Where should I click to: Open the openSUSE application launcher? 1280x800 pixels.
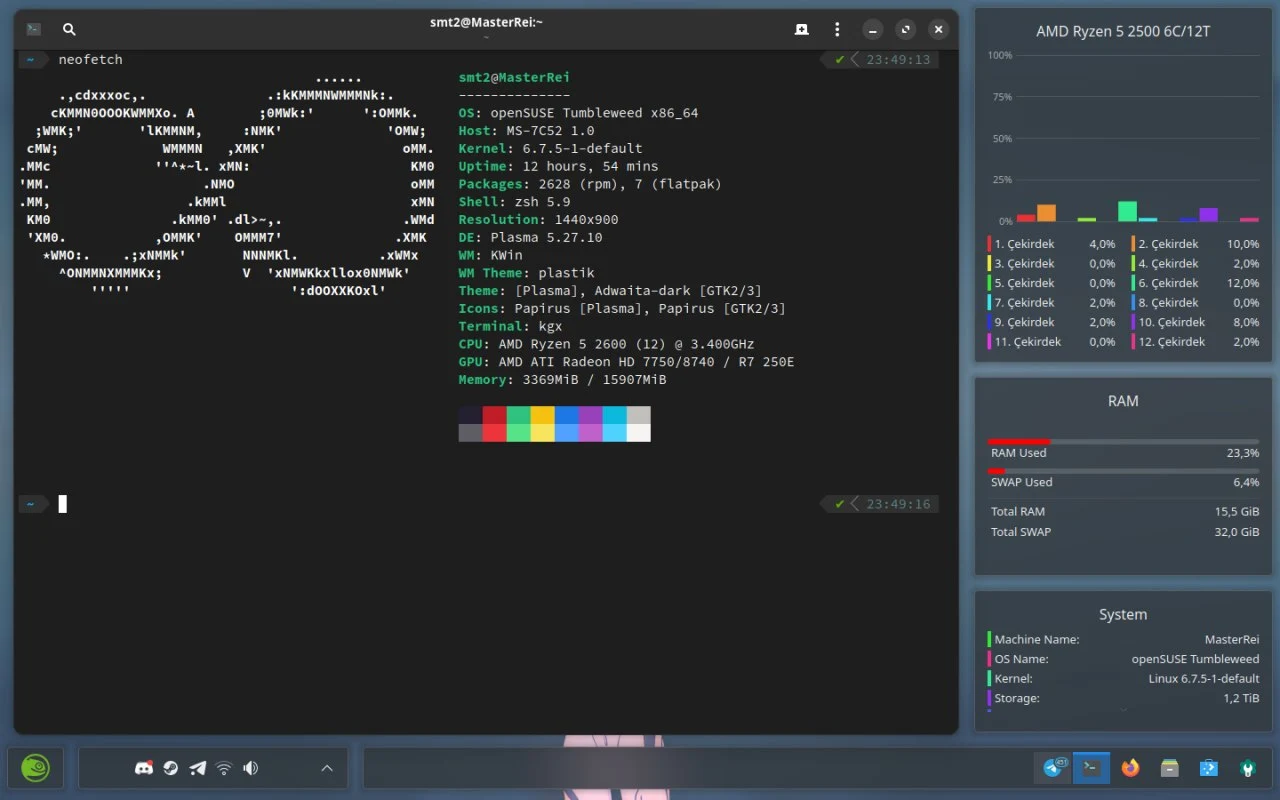tap(37, 768)
